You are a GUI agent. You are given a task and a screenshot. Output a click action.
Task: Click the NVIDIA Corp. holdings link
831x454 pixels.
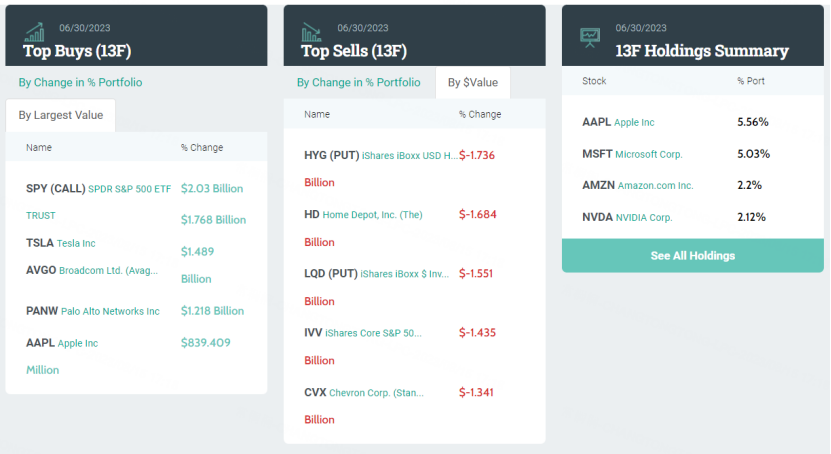pos(644,217)
